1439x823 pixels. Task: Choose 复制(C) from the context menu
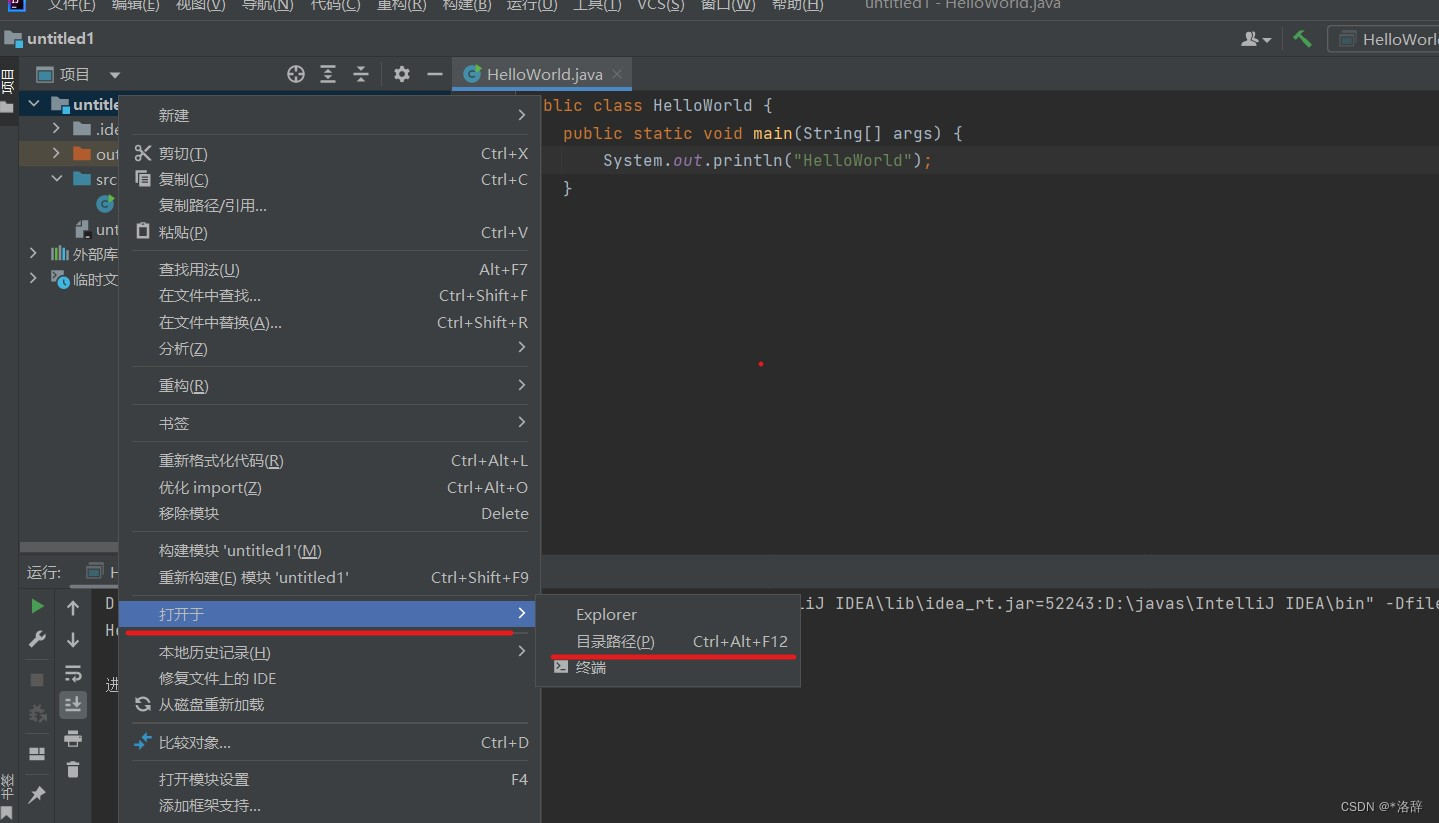(x=329, y=179)
